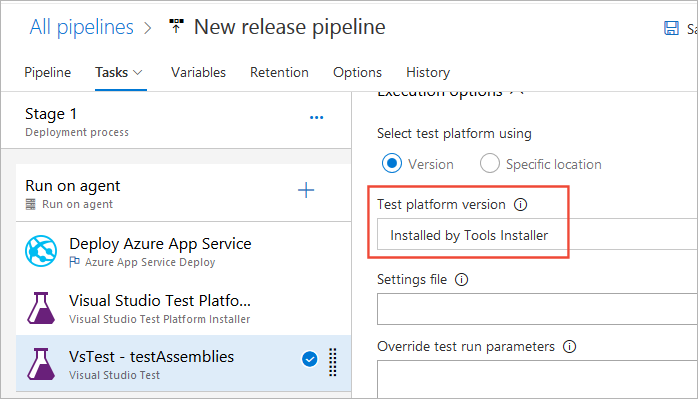Select the VsTest - testAssemblies task

point(183,364)
